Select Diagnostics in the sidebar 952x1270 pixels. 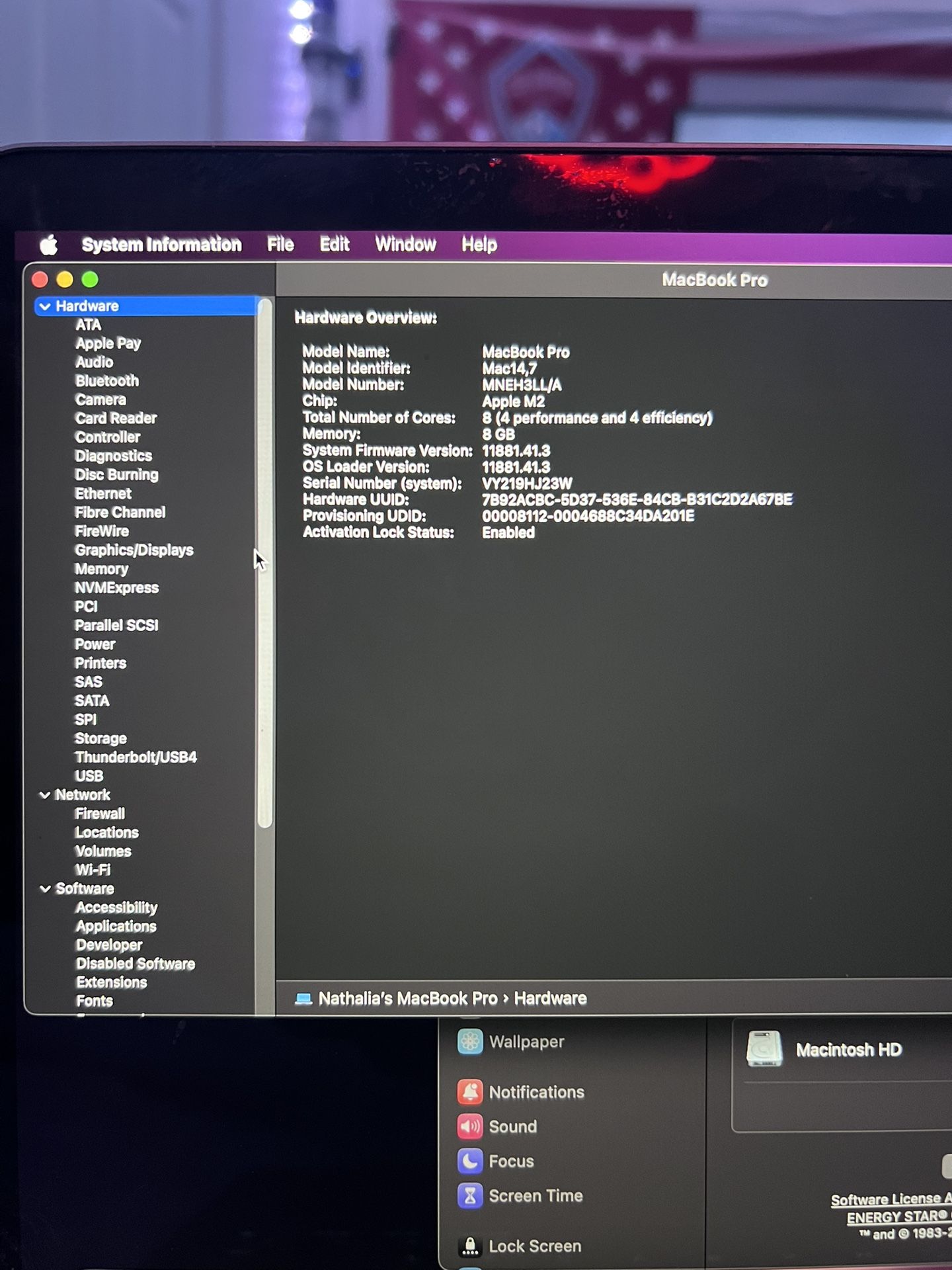coord(114,456)
